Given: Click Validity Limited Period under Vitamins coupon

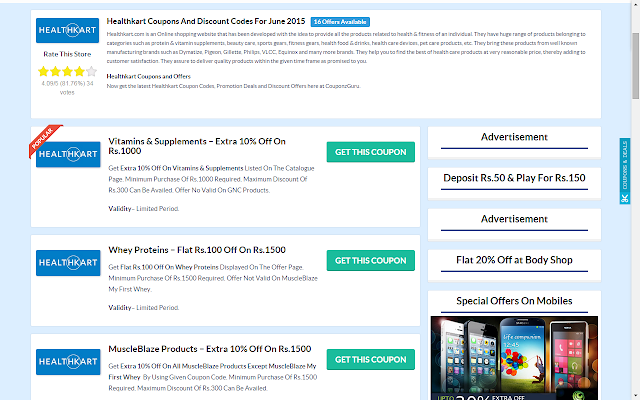Looking at the screenshot, I should coord(144,209).
